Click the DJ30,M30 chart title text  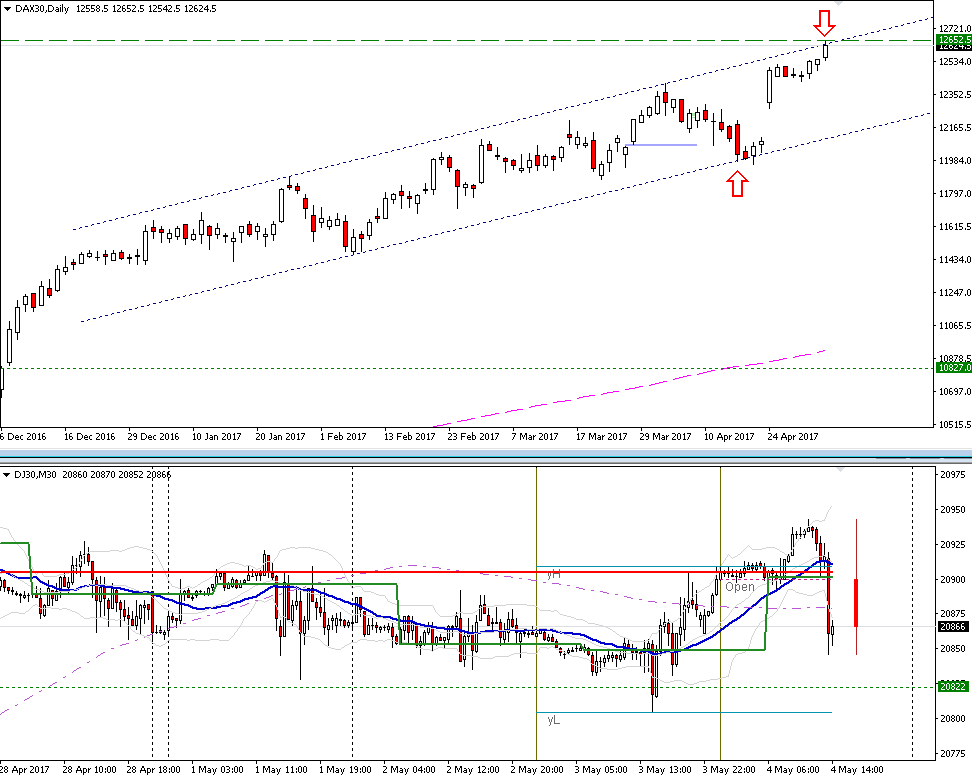pyautogui.click(x=45, y=473)
